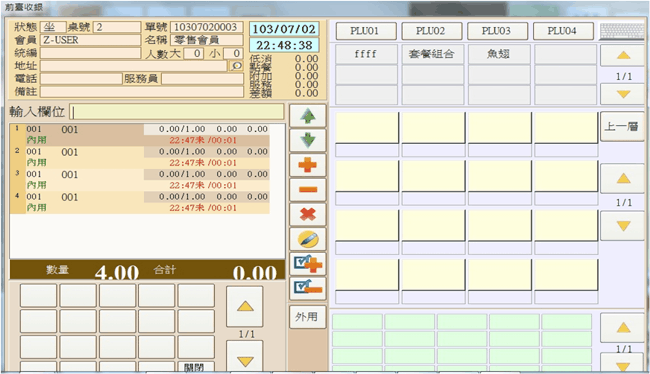The image size is (650, 374).
Task: Open the pencil edit icon
Action: tap(307, 239)
